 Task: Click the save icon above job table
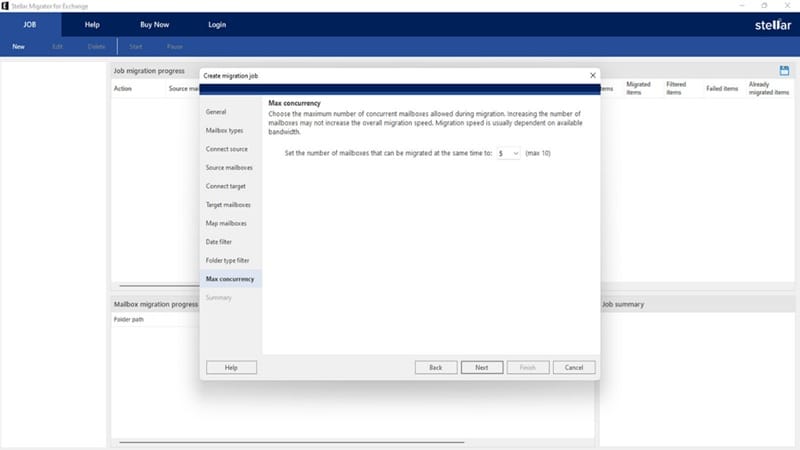point(784,70)
